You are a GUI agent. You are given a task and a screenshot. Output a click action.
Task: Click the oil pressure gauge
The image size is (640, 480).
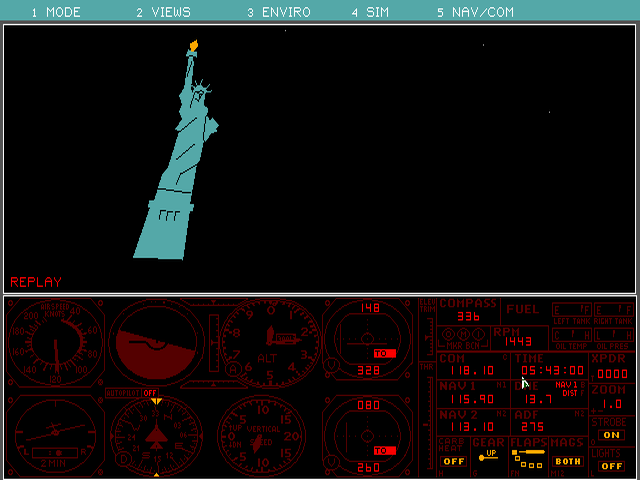(x=613, y=336)
